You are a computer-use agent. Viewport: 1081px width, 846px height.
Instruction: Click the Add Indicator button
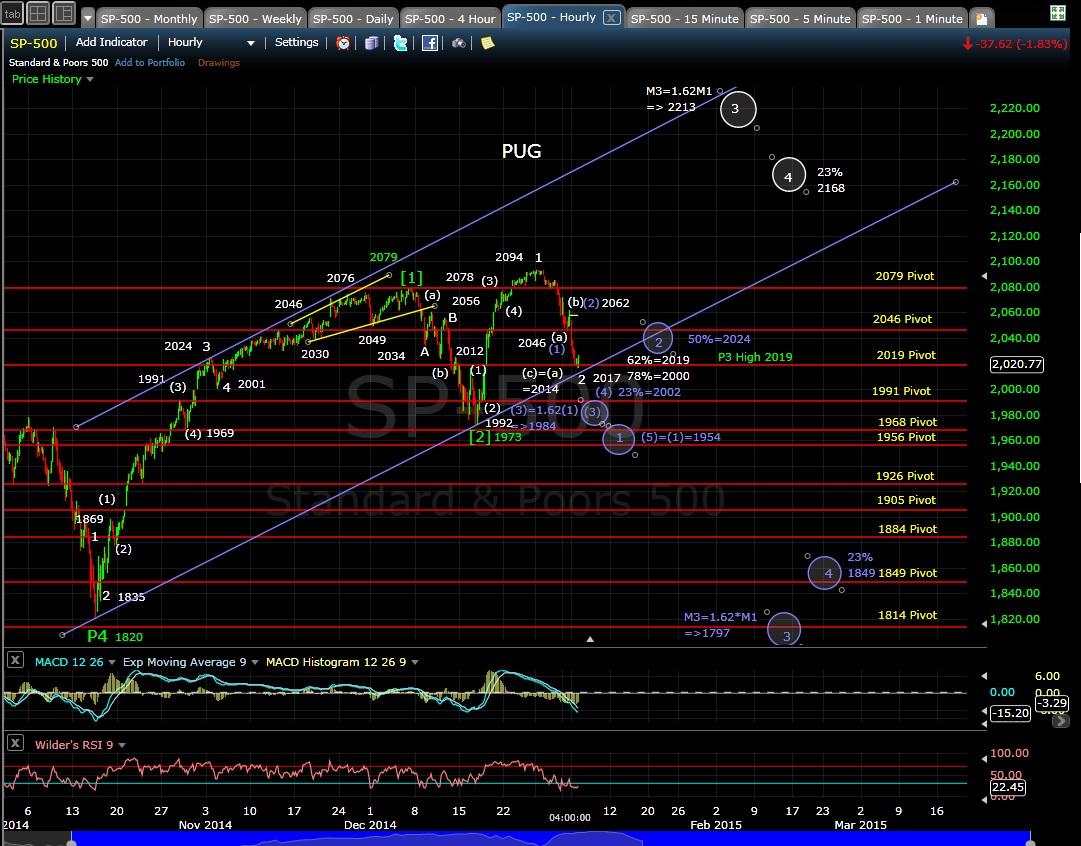click(112, 42)
